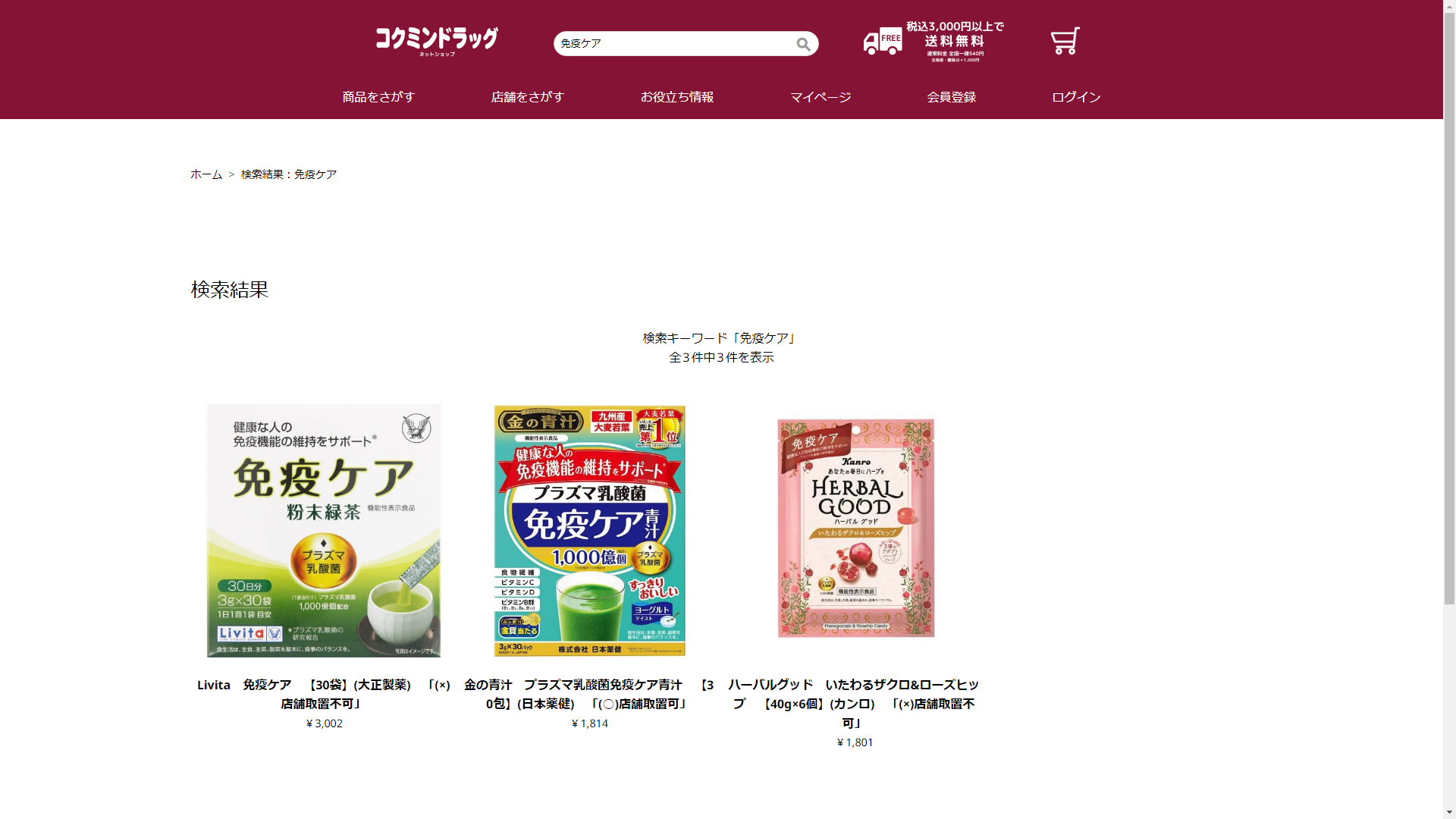Go to マイページ
The width and height of the screenshot is (1456, 819).
[821, 97]
